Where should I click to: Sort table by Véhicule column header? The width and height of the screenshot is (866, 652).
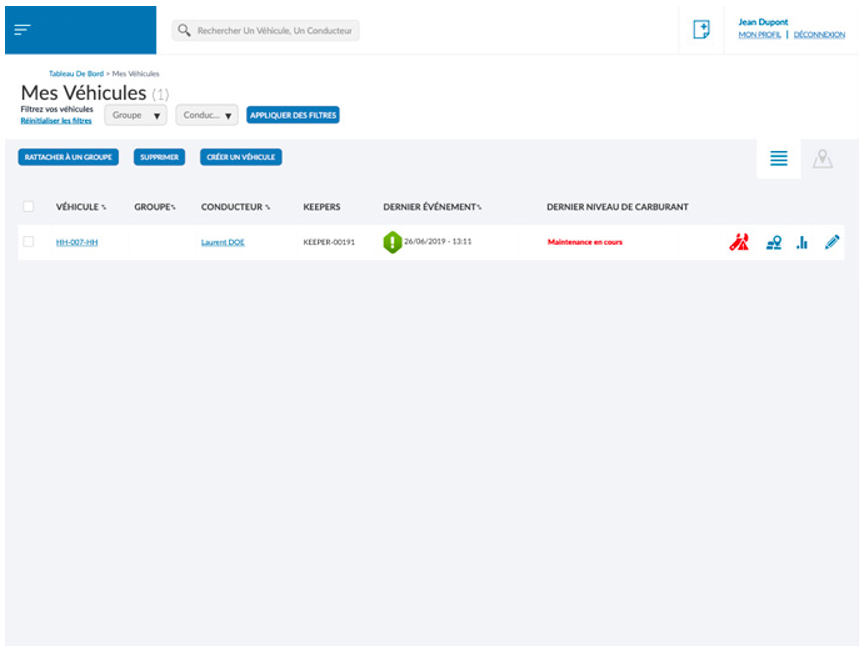coord(80,207)
